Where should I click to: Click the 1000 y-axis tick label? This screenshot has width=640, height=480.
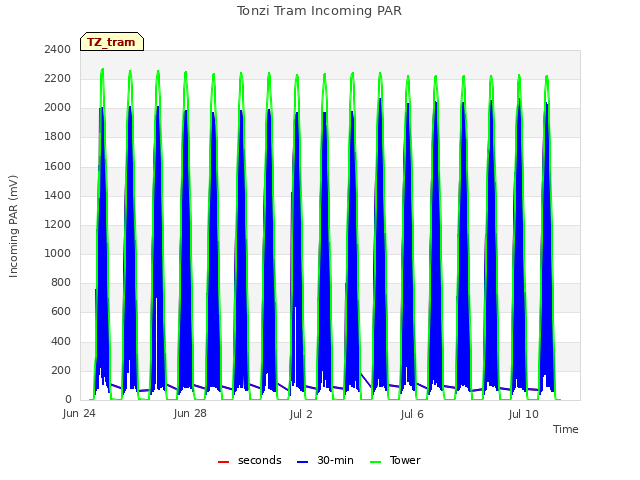pos(58,253)
